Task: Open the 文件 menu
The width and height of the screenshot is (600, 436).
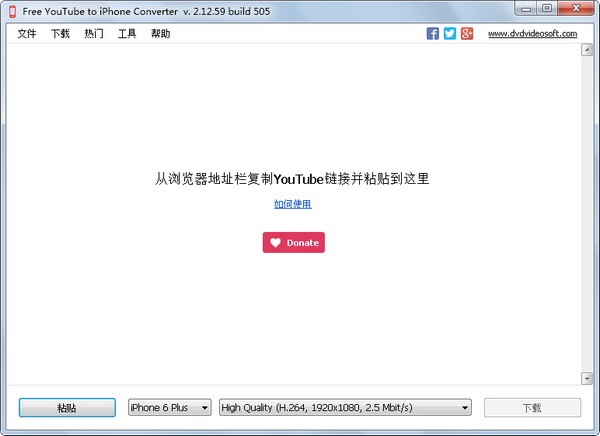Action: coord(27,34)
